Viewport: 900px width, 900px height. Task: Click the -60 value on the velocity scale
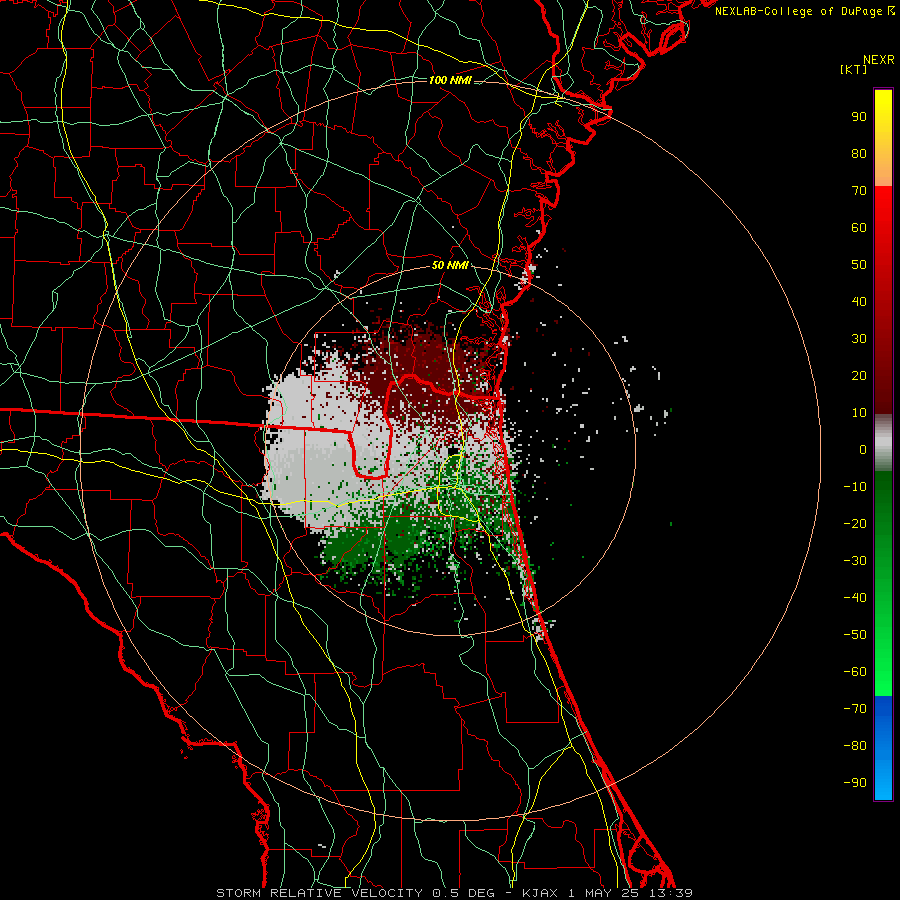pos(855,672)
